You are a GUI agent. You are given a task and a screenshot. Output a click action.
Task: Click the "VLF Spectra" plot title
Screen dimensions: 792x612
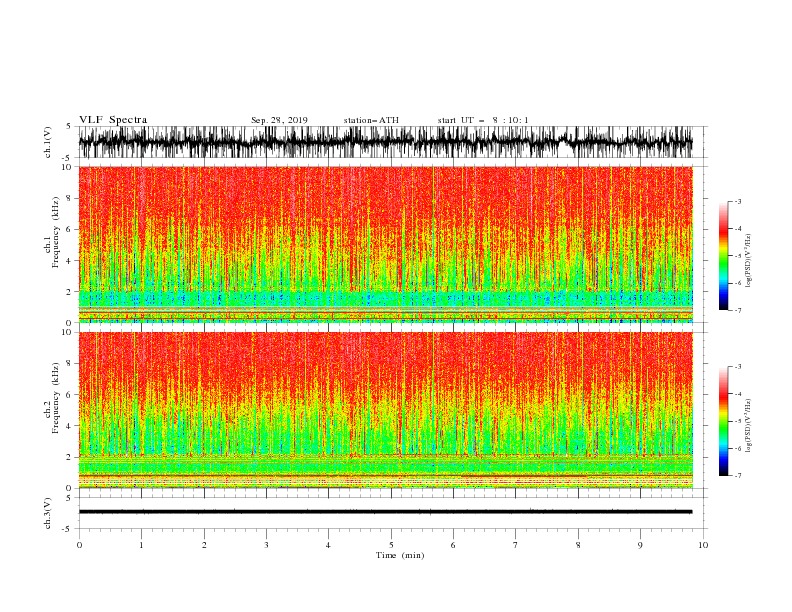pyautogui.click(x=113, y=120)
